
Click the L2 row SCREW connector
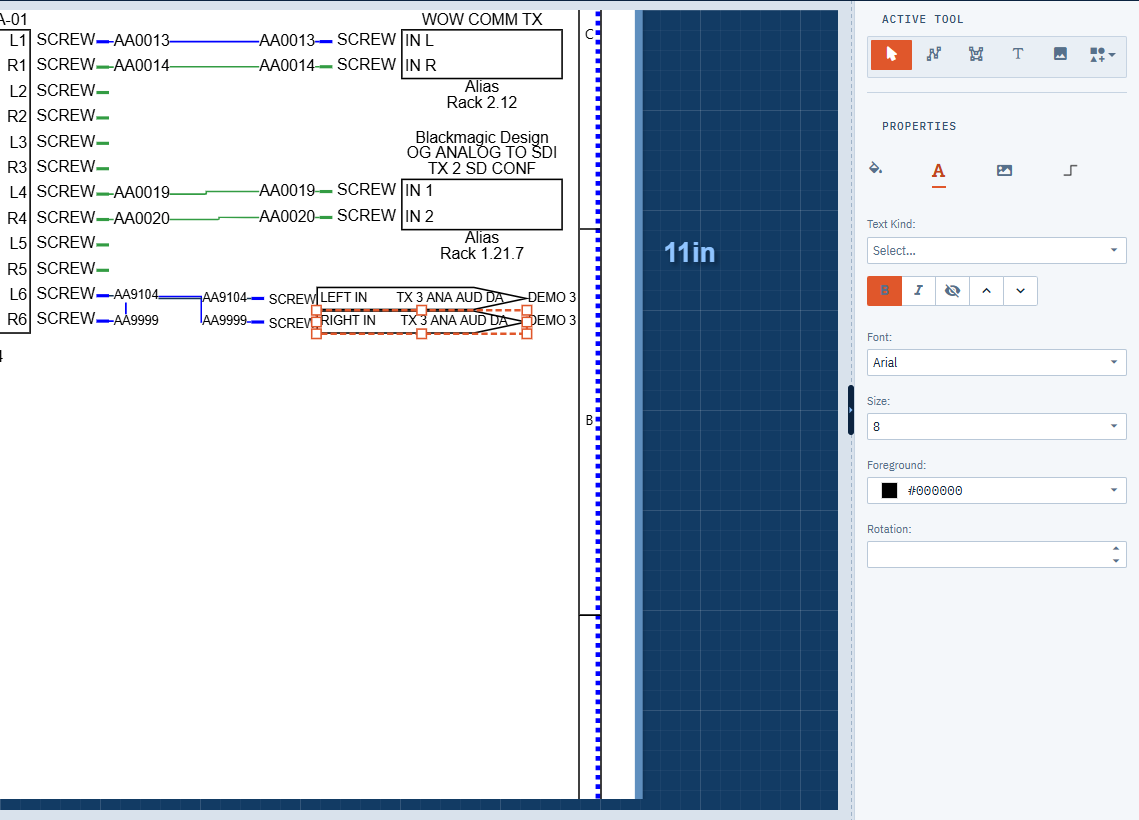coord(66,91)
